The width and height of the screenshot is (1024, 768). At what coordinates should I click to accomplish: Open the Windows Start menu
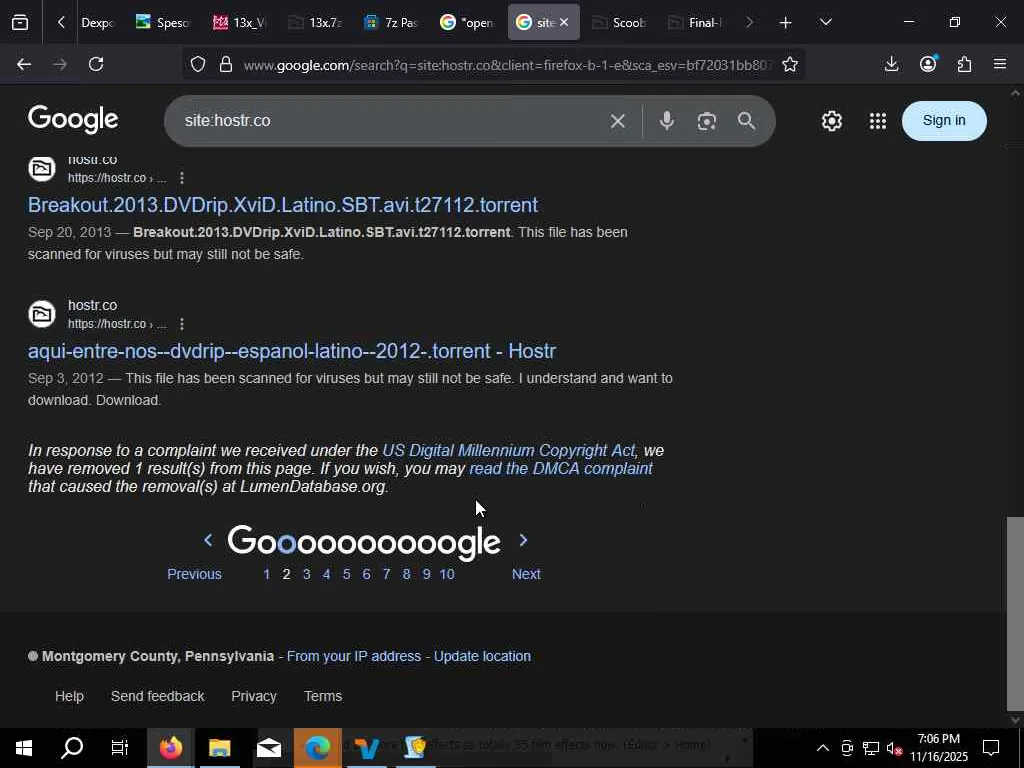click(24, 748)
